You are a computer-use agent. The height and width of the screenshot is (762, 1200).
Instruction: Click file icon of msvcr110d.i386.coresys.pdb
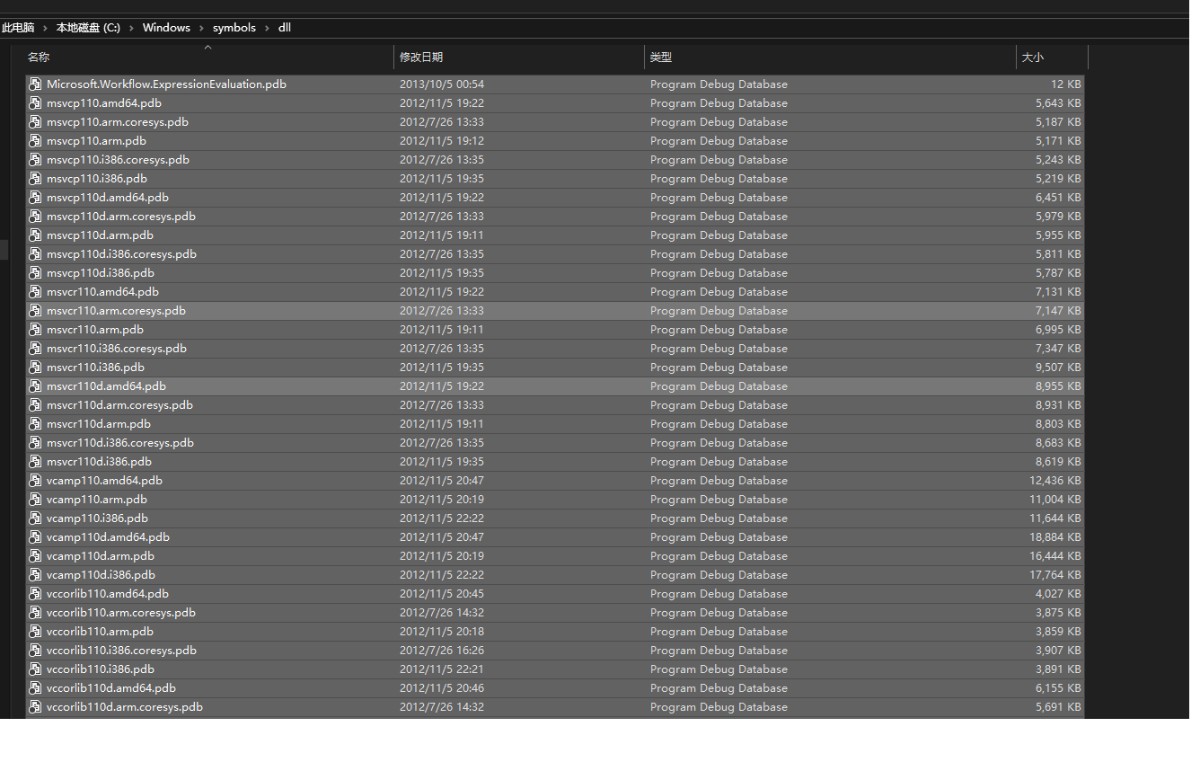(x=35, y=443)
